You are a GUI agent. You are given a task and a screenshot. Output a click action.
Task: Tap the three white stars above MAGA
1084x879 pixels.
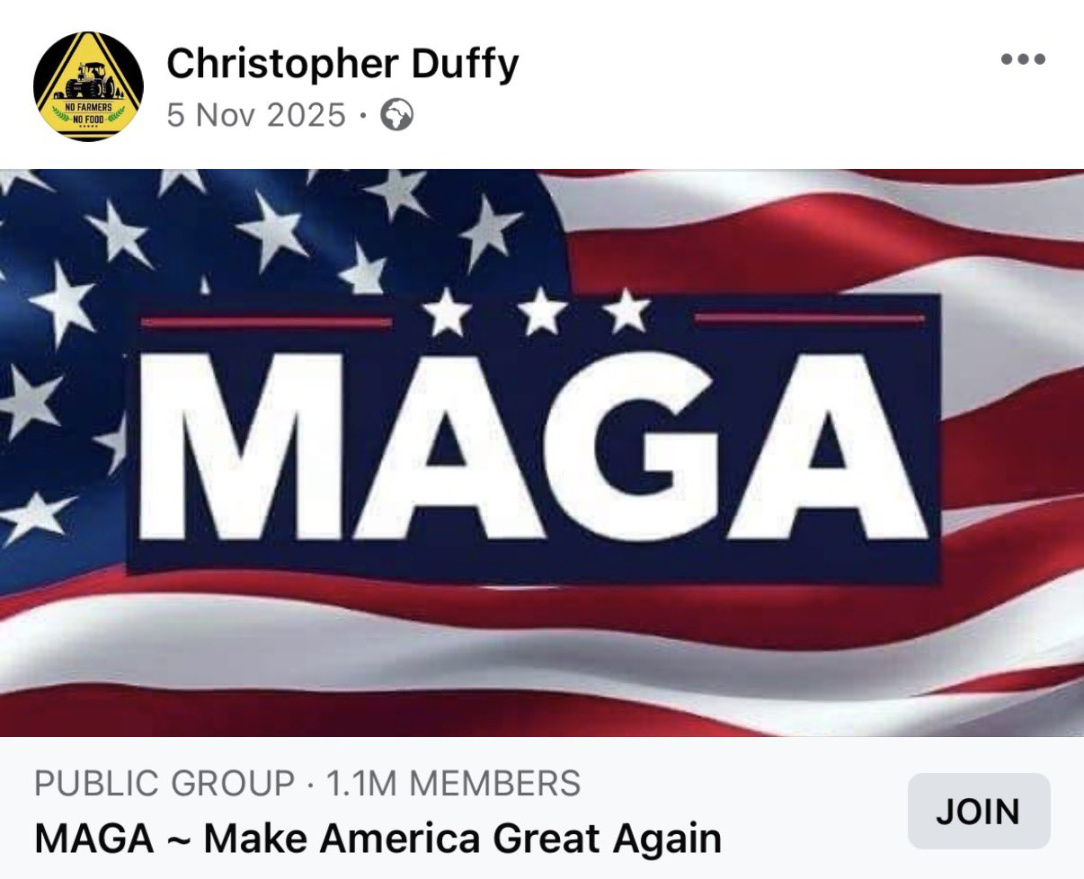point(536,312)
